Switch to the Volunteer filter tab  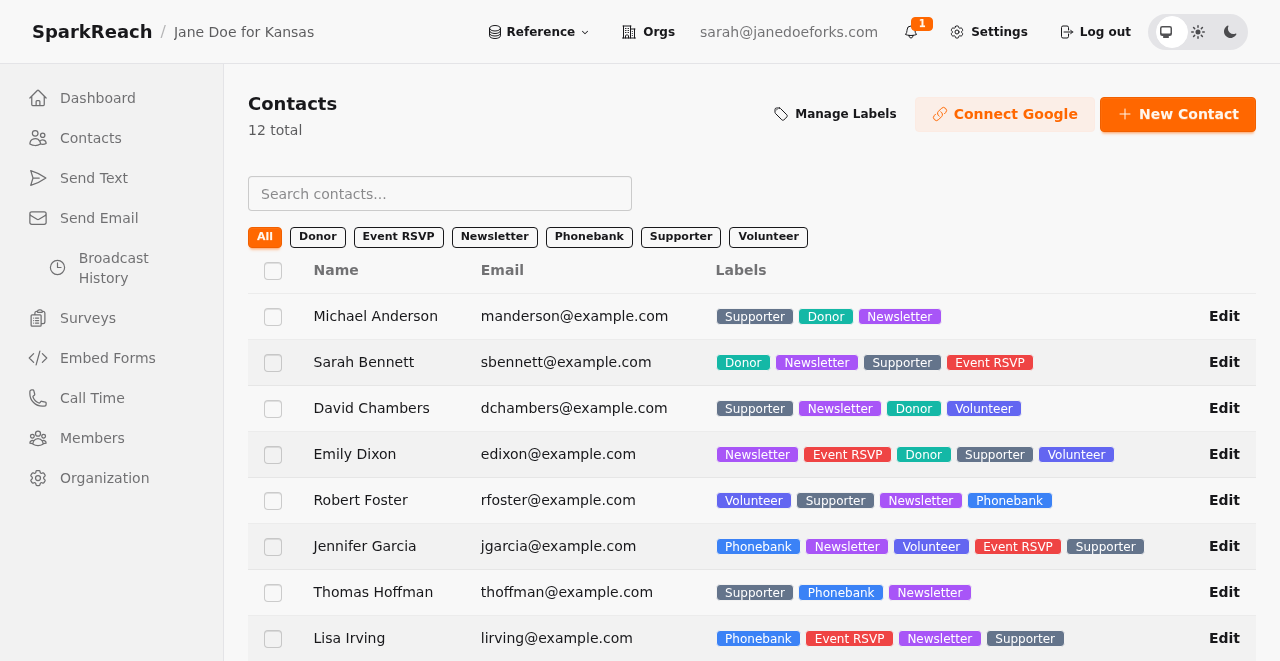(x=768, y=237)
